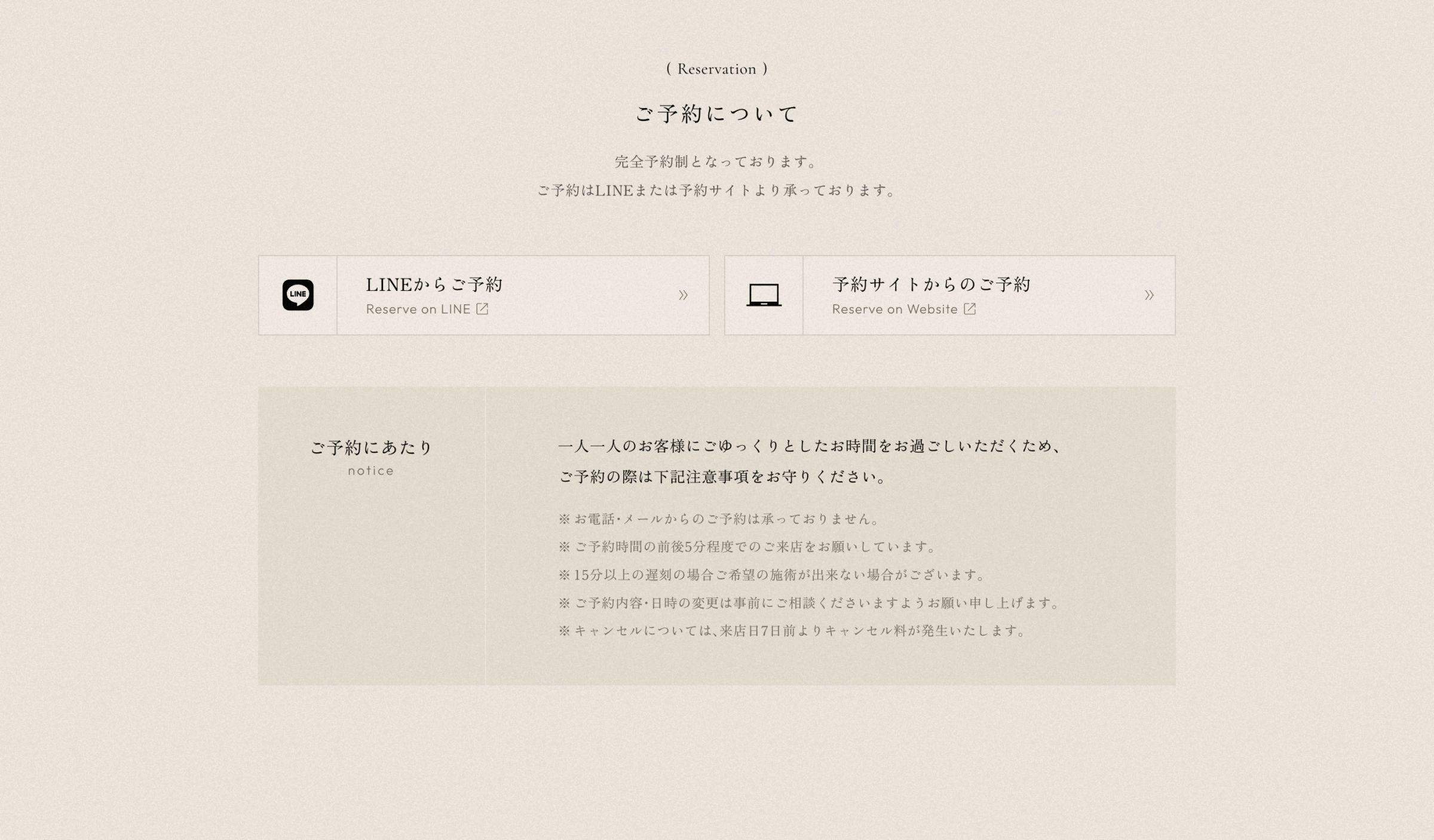This screenshot has height=840, width=1434.
Task: Click the ご予約について heading
Action: click(716, 114)
